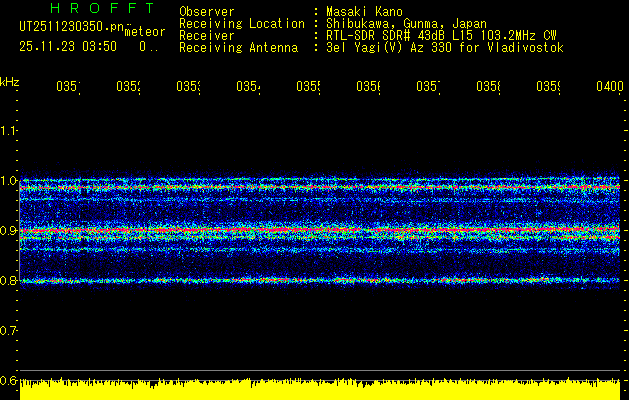This screenshot has width=629, height=400.
Task: Click the Receiving Location label
Action: click(x=242, y=24)
